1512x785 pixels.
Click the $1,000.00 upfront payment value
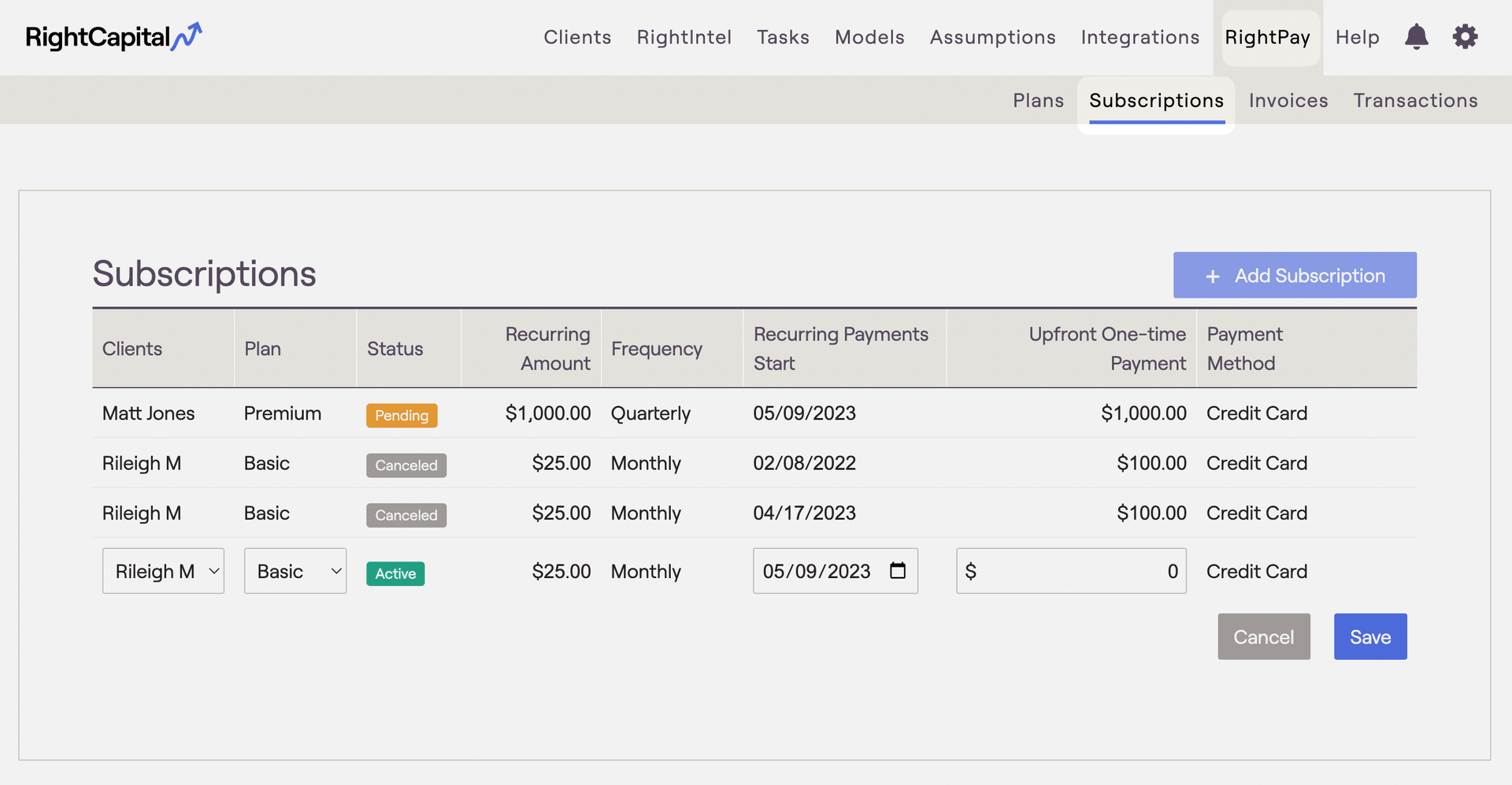point(1143,413)
